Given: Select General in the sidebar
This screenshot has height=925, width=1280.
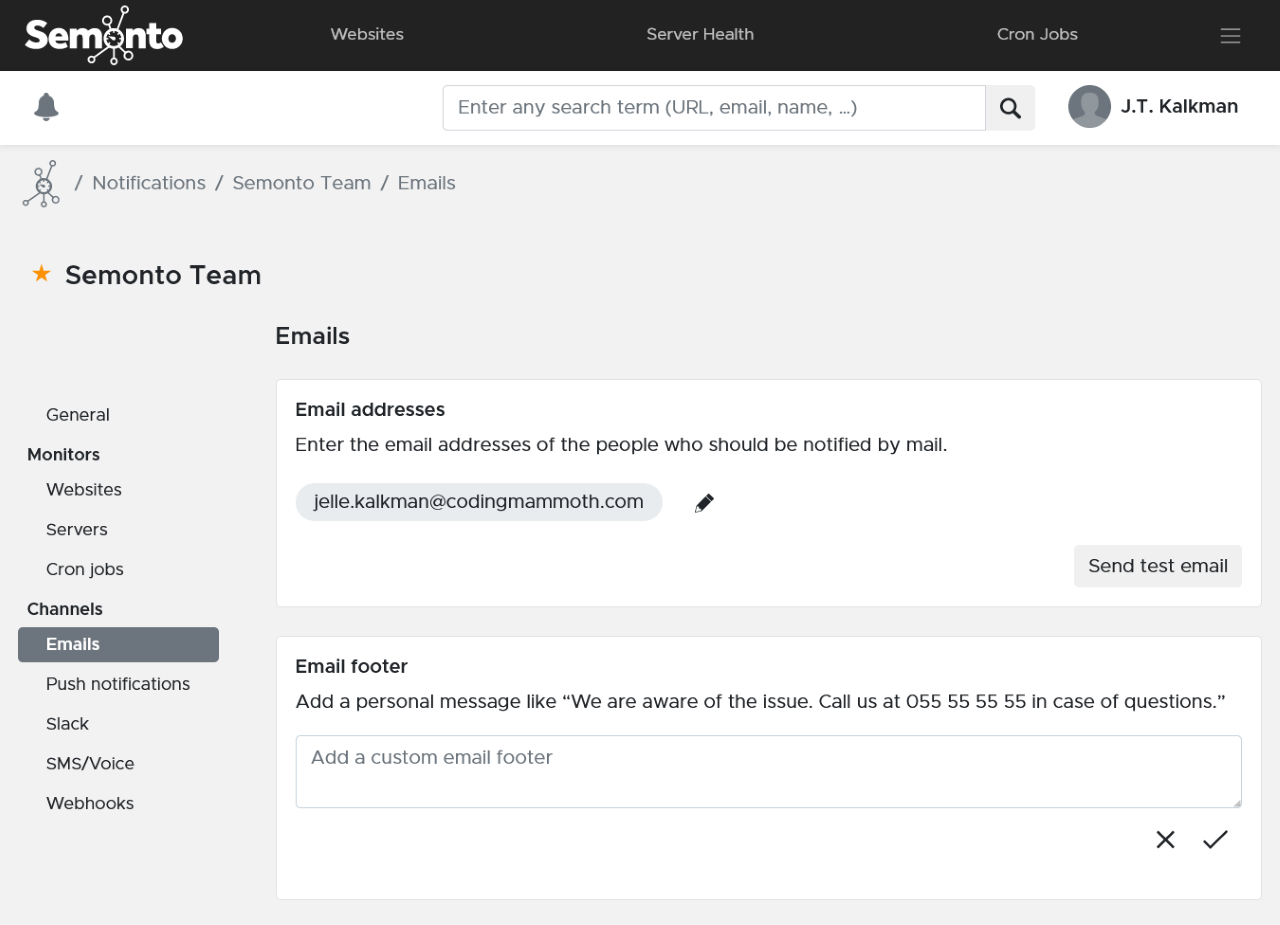Looking at the screenshot, I should click(78, 415).
